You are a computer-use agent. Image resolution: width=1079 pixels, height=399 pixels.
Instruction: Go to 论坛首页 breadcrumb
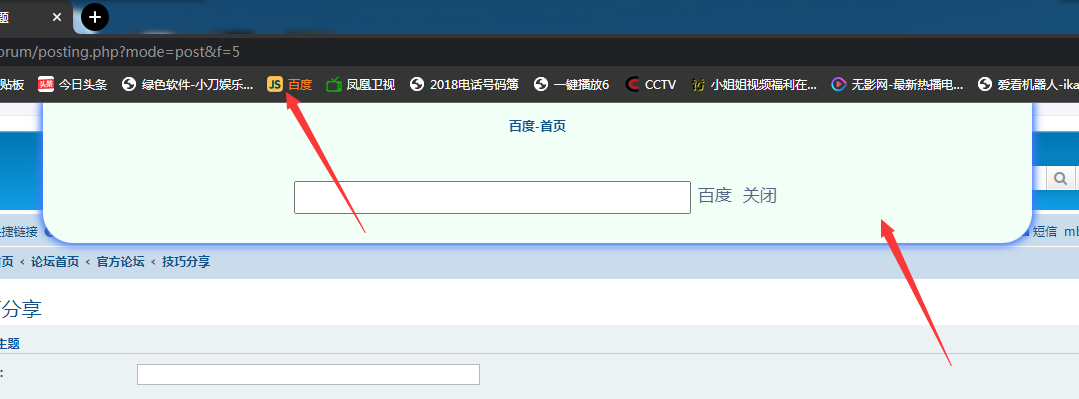pyautogui.click(x=54, y=261)
